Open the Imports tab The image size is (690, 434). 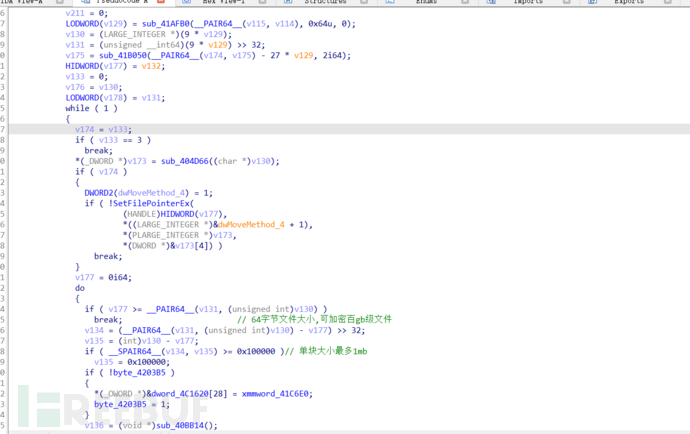point(528,3)
